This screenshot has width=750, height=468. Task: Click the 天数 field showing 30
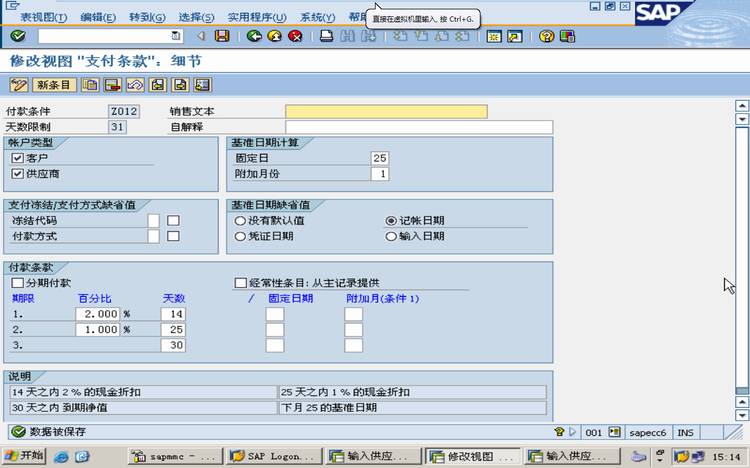[x=173, y=345]
